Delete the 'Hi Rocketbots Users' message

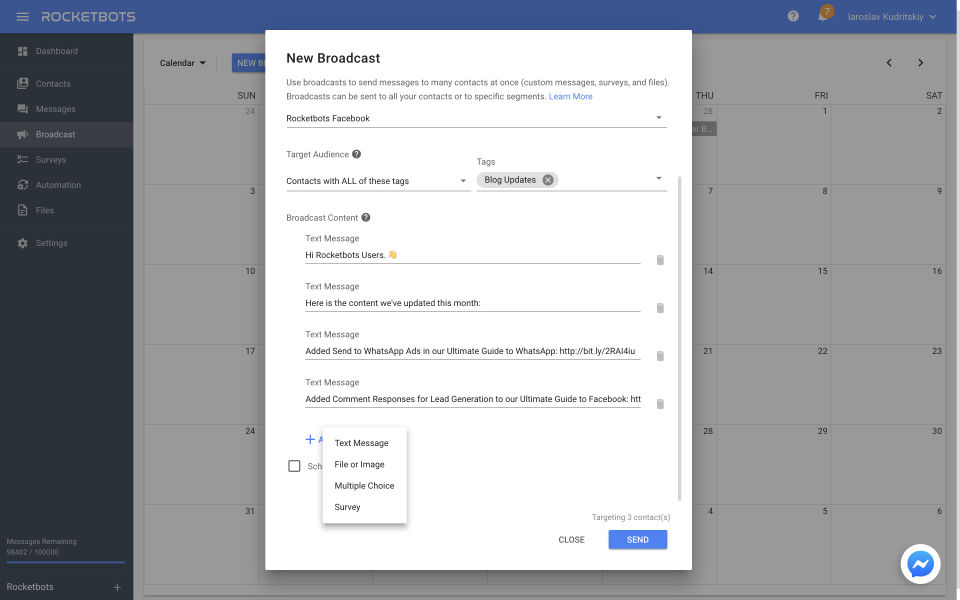point(660,260)
